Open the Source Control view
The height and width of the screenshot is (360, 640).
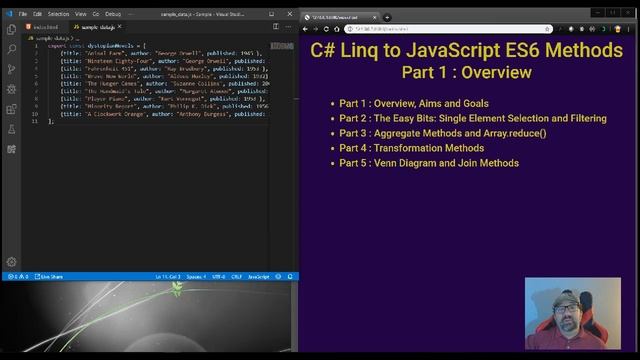pos(11,69)
